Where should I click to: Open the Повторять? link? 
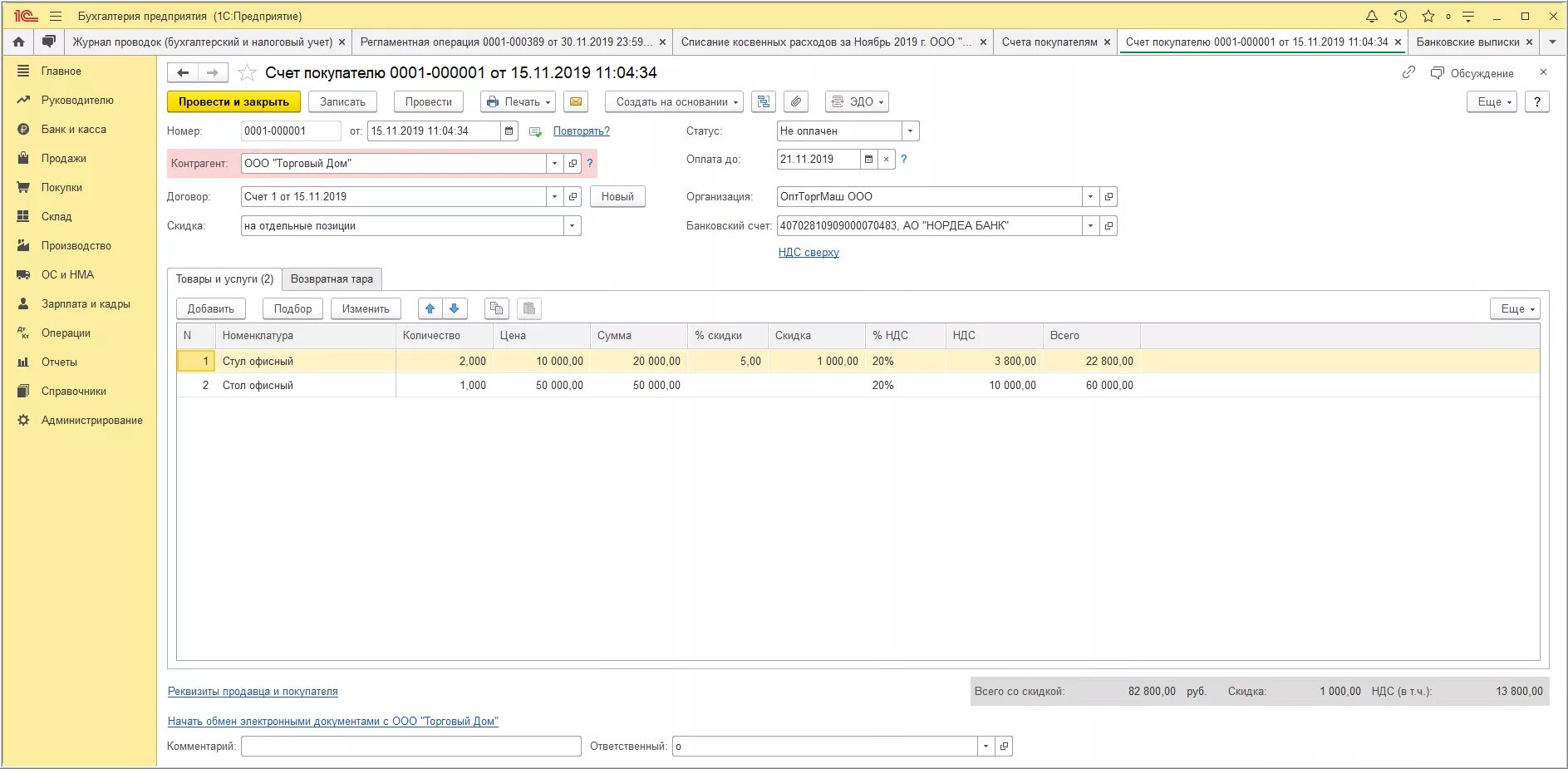[582, 131]
